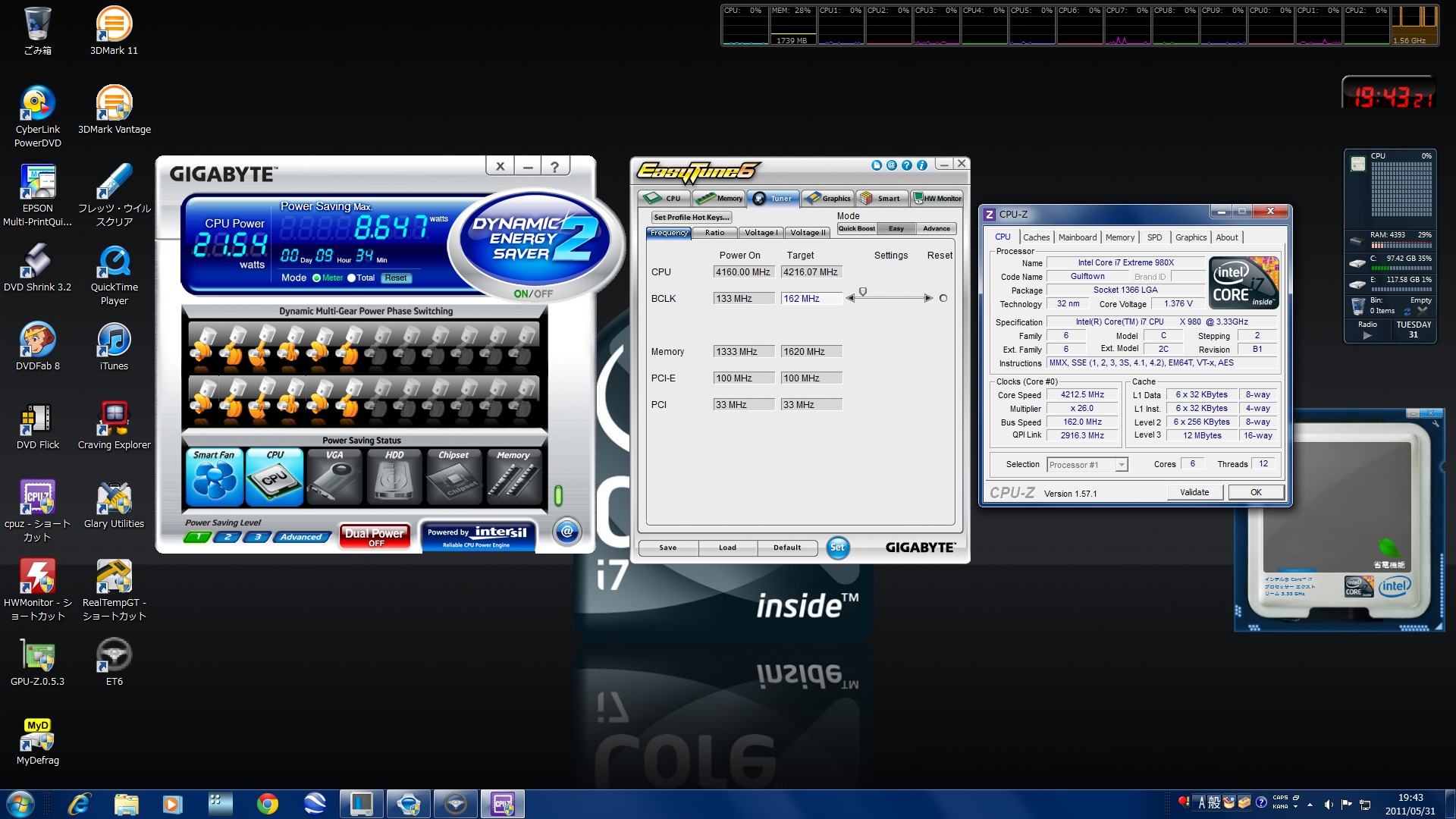The image size is (1456, 819).
Task: Select the iTunes desktop icon
Action: tap(114, 347)
